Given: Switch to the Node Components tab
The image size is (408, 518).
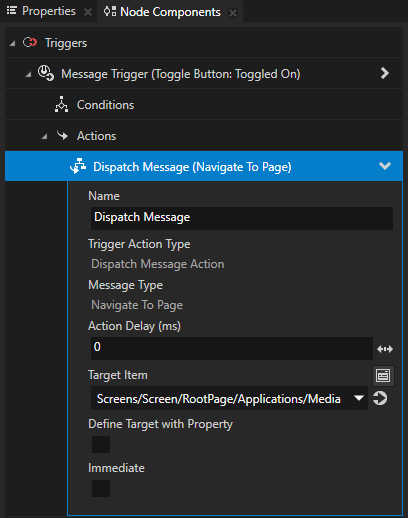Looking at the screenshot, I should pyautogui.click(x=170, y=12).
